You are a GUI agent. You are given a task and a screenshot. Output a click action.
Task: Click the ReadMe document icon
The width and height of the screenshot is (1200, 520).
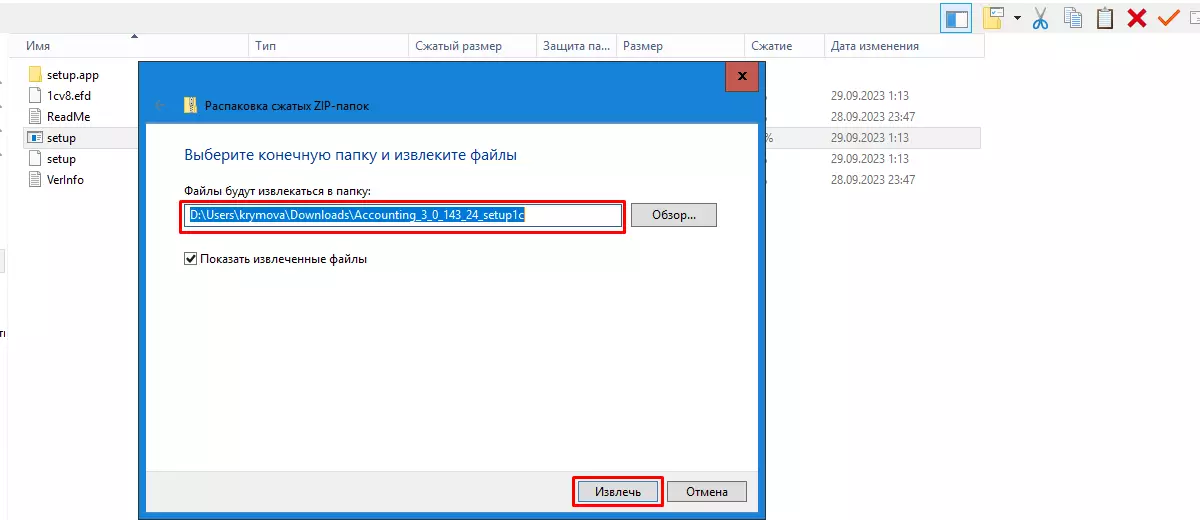(x=35, y=117)
